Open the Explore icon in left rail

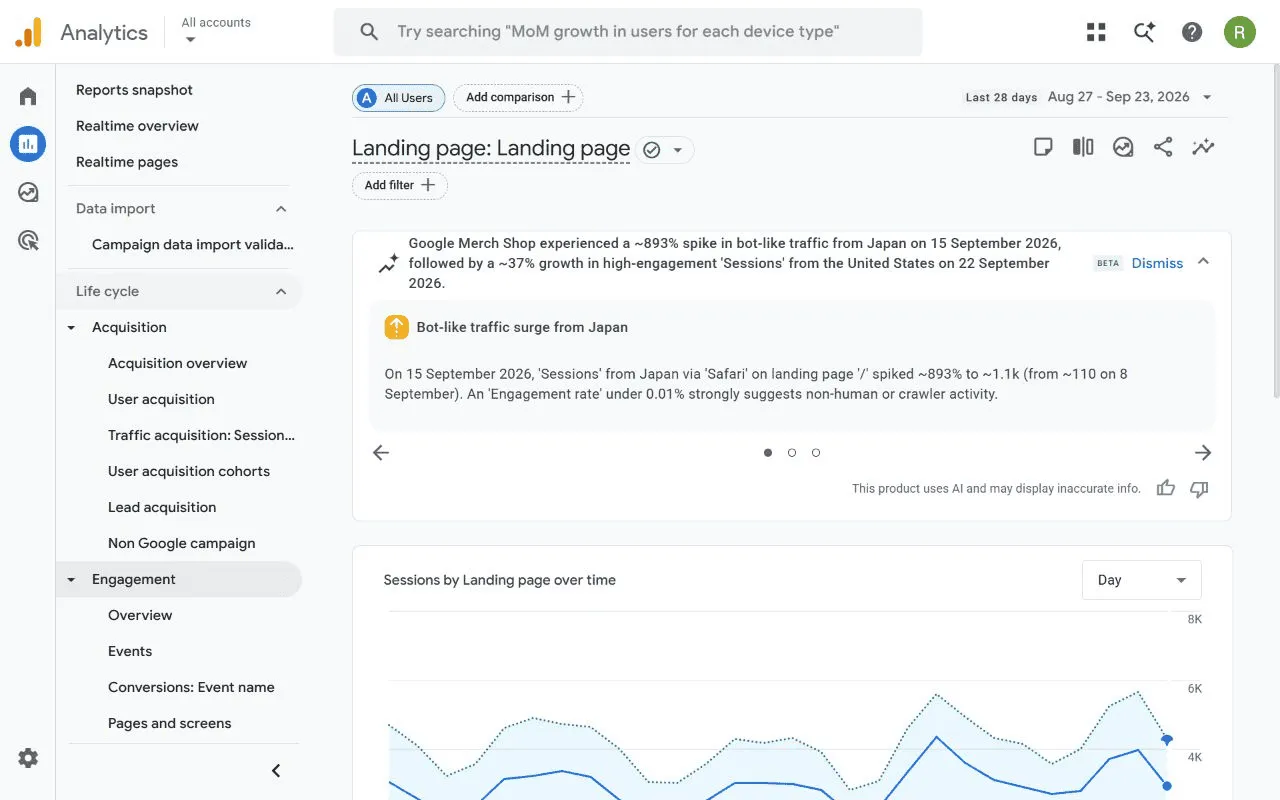(28, 192)
